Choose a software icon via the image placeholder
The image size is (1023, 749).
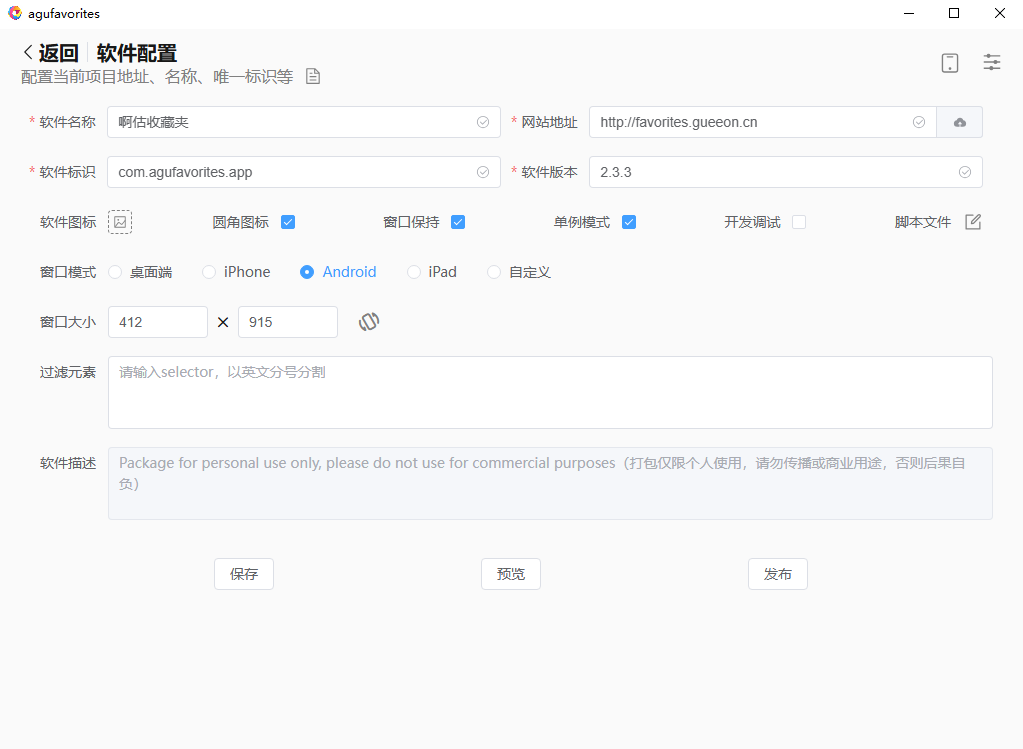tap(120, 222)
